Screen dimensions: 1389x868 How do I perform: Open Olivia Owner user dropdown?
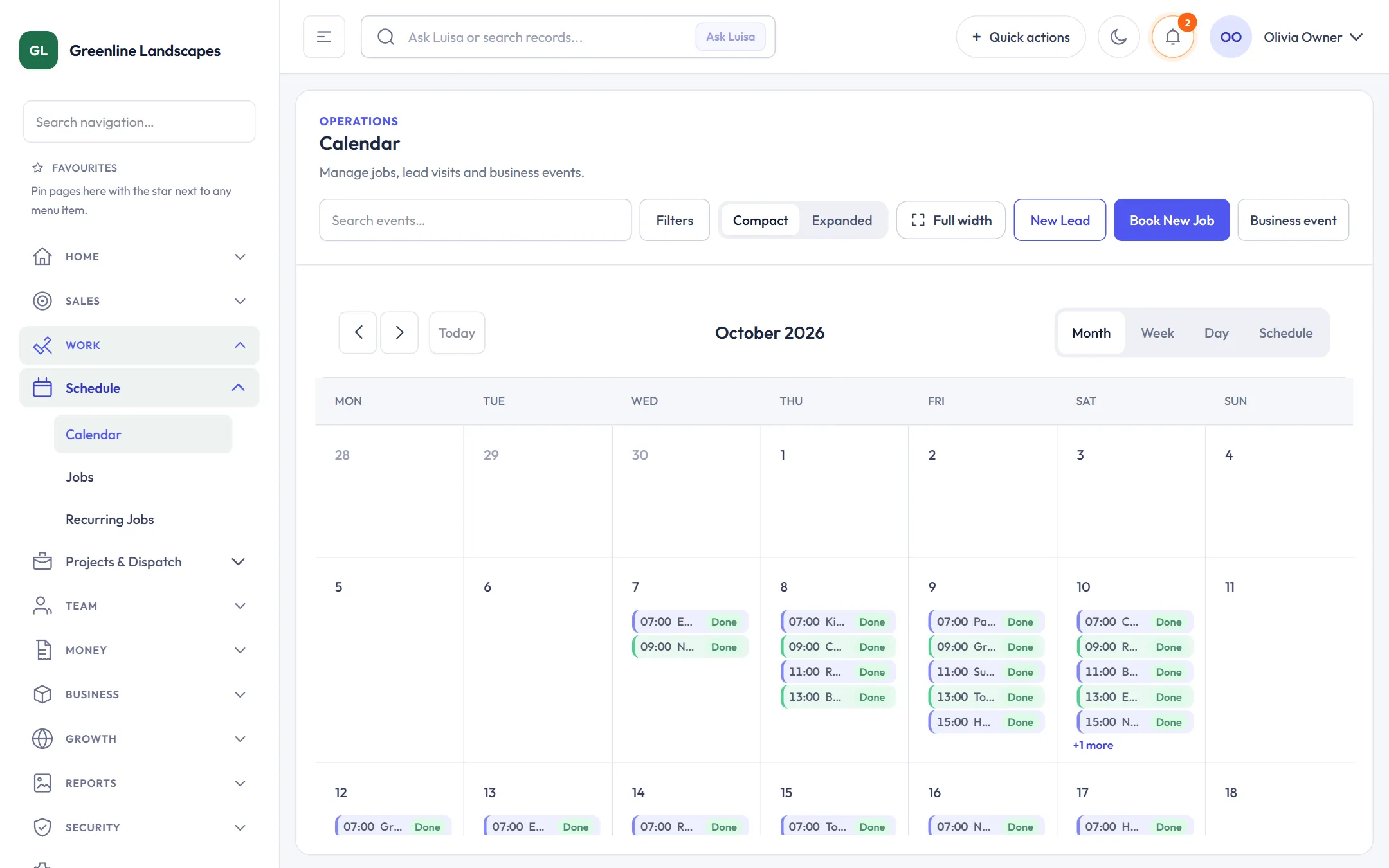pos(1312,37)
